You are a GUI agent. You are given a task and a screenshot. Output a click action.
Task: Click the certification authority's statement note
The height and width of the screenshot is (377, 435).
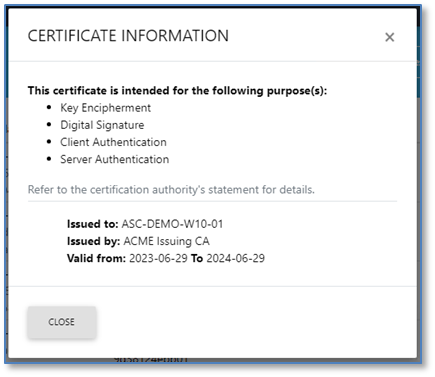(x=171, y=189)
